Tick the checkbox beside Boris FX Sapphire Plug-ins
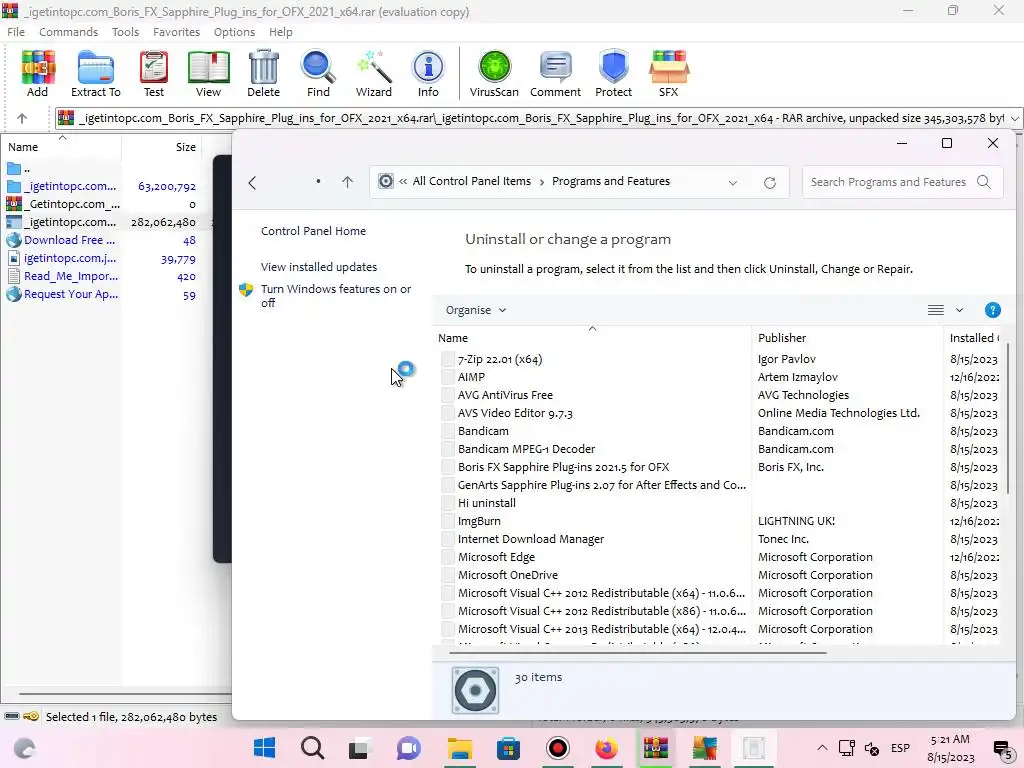1024x768 pixels. coord(447,467)
